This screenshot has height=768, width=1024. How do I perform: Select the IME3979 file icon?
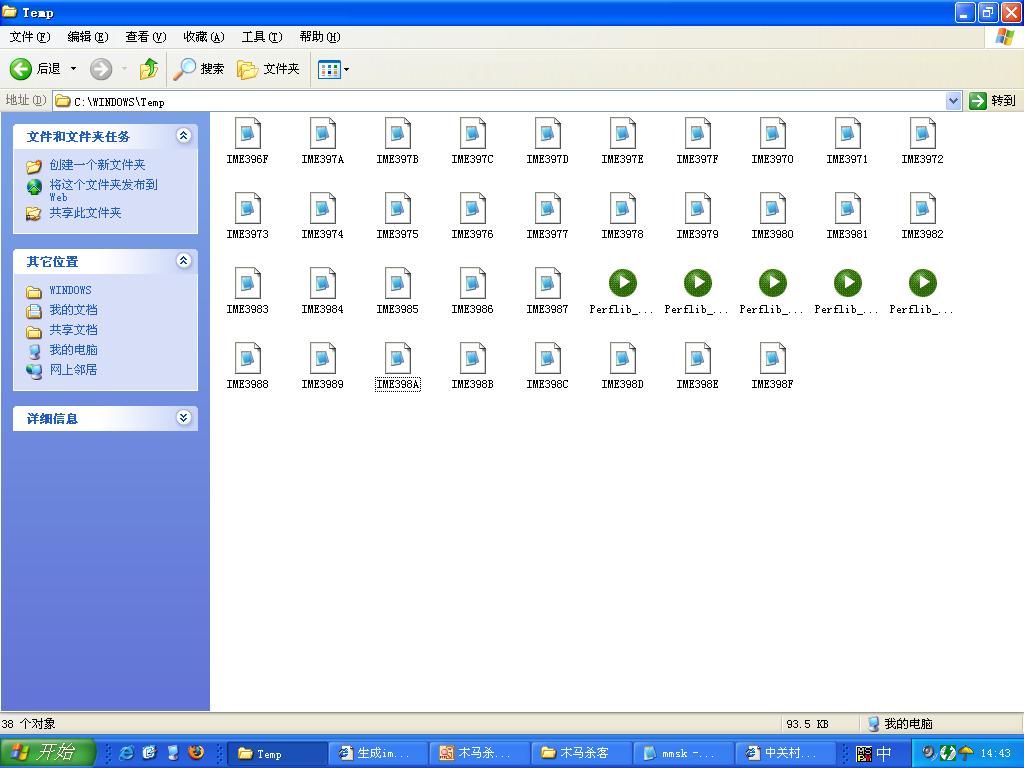697,208
